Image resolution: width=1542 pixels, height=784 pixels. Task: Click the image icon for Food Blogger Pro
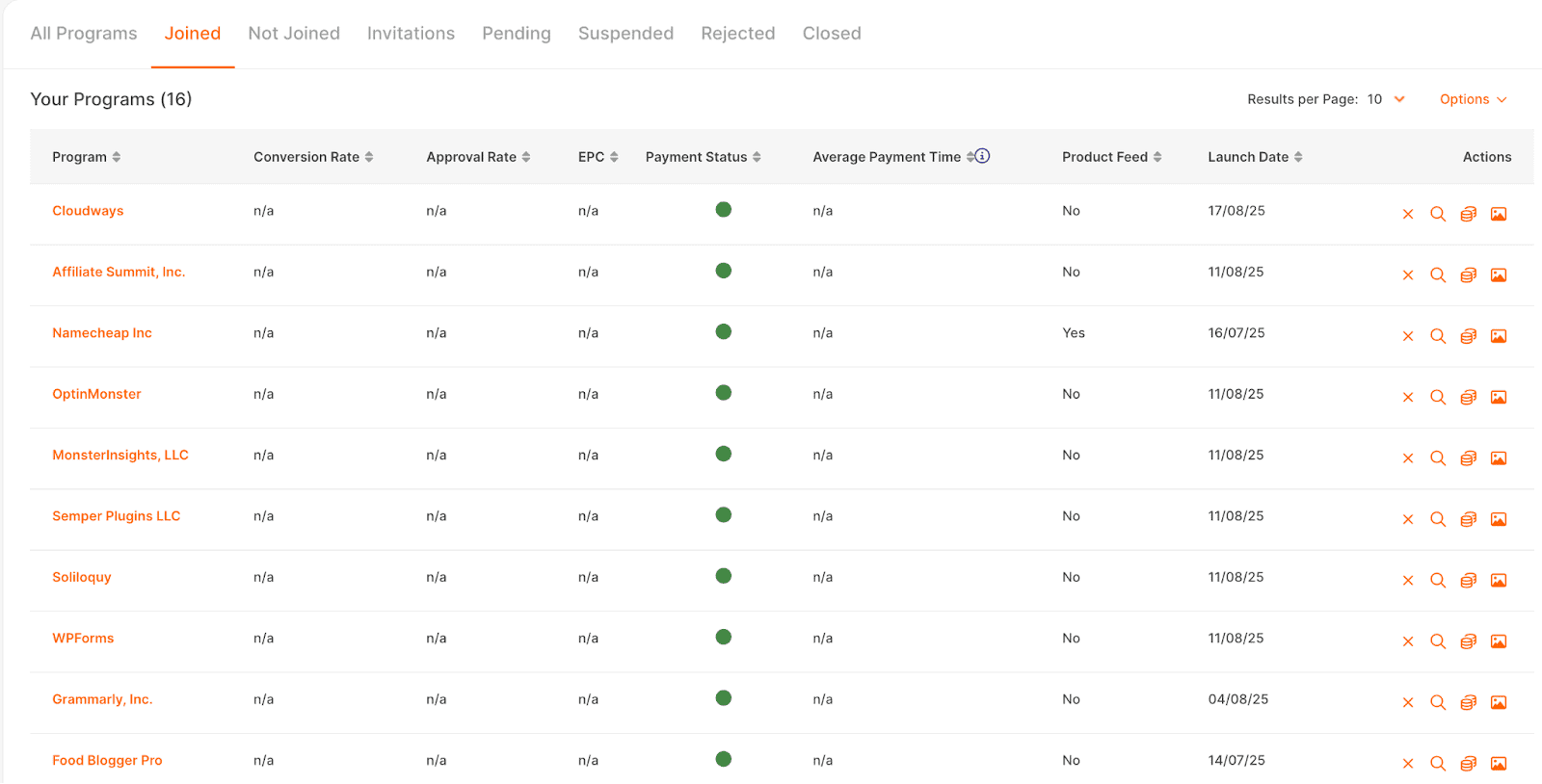point(1499,764)
